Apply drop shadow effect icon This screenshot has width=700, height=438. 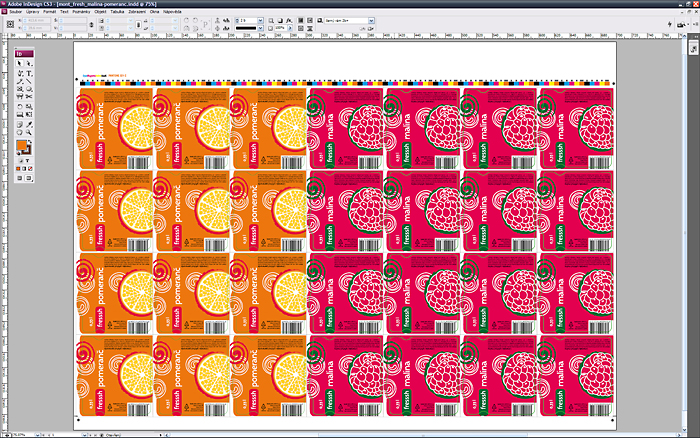(x=280, y=21)
